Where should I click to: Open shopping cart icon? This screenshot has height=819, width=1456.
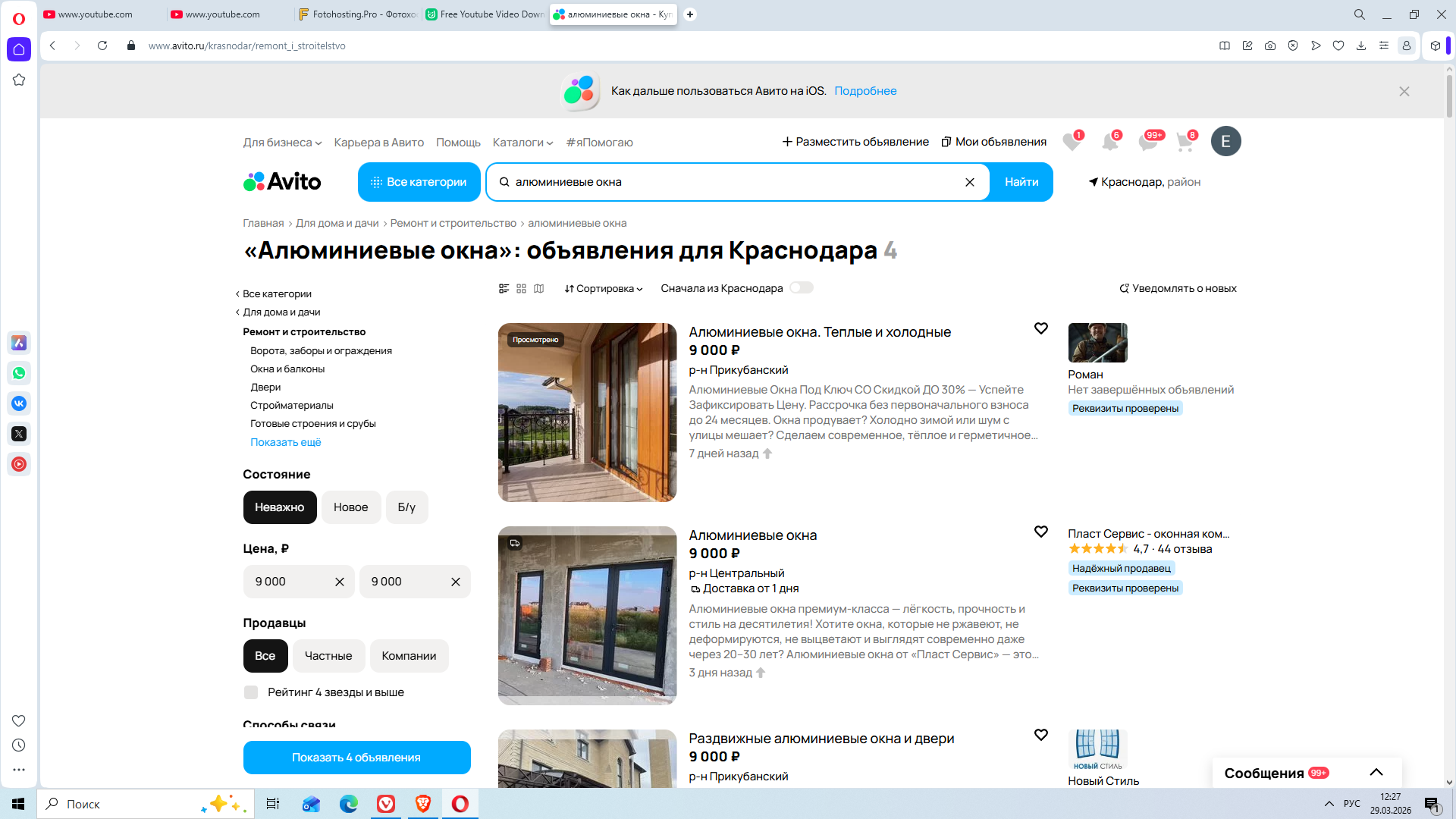pyautogui.click(x=1185, y=142)
